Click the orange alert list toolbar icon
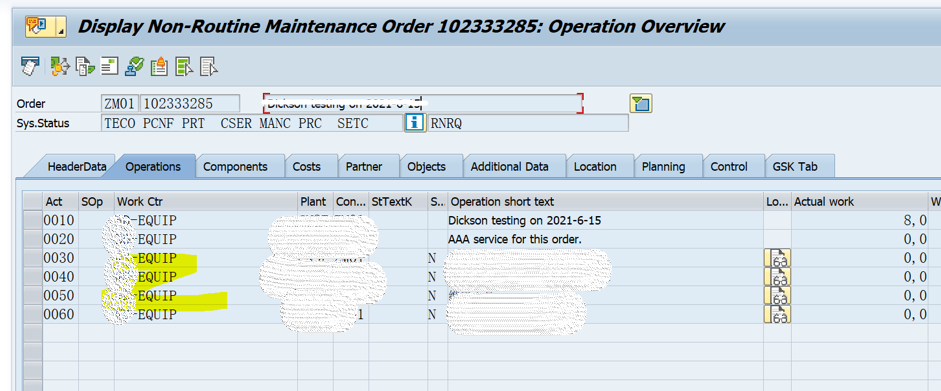The height and width of the screenshot is (391, 941). [159, 67]
